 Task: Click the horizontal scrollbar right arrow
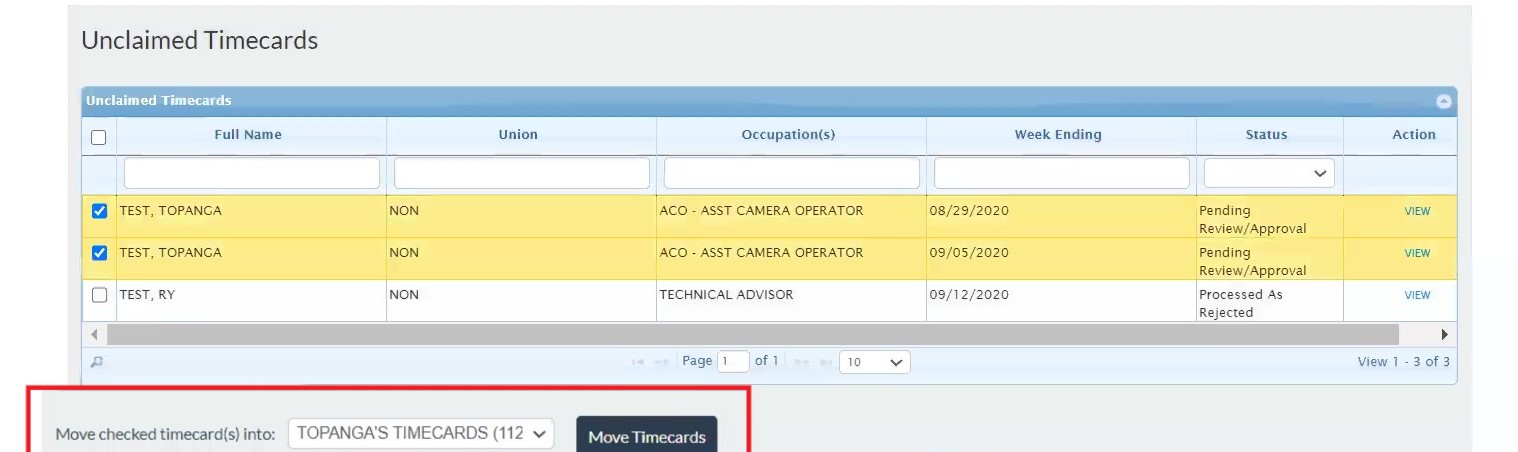point(1444,334)
